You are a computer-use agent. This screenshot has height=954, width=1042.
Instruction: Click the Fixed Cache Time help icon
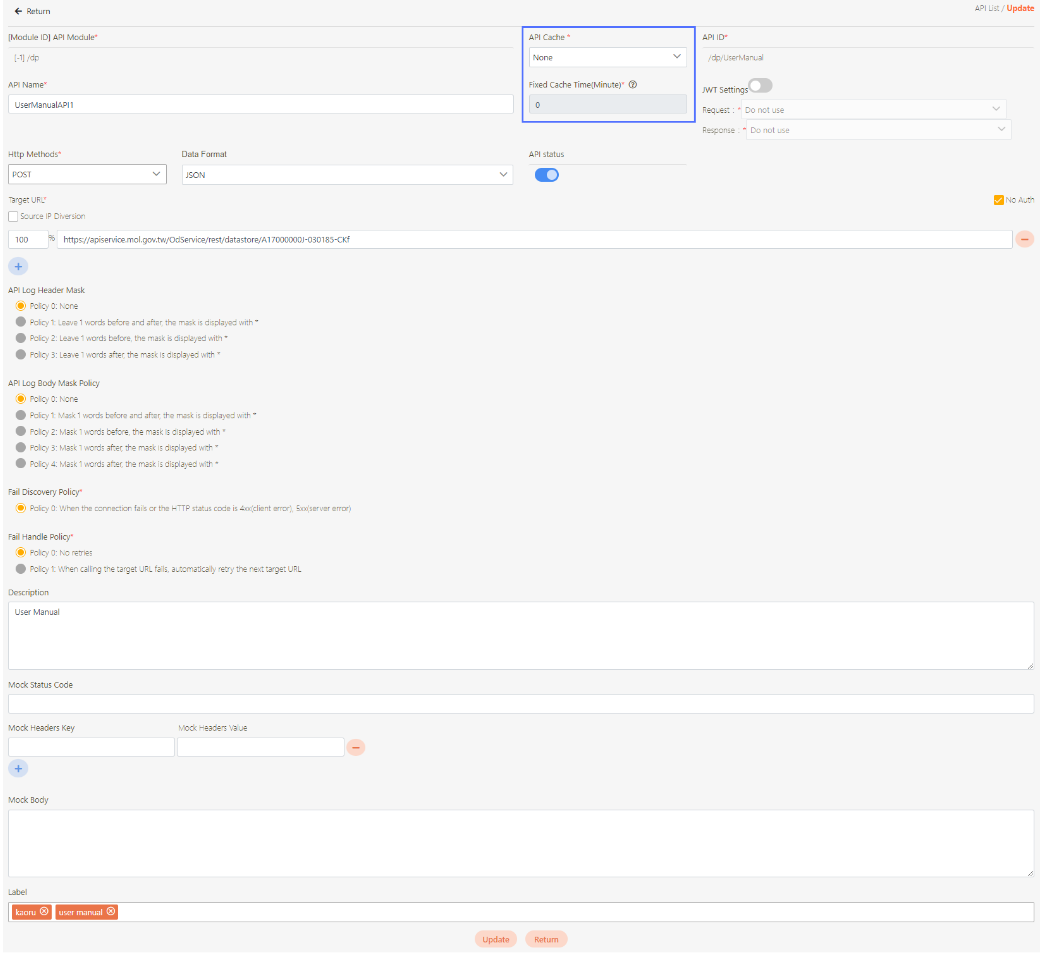click(633, 84)
